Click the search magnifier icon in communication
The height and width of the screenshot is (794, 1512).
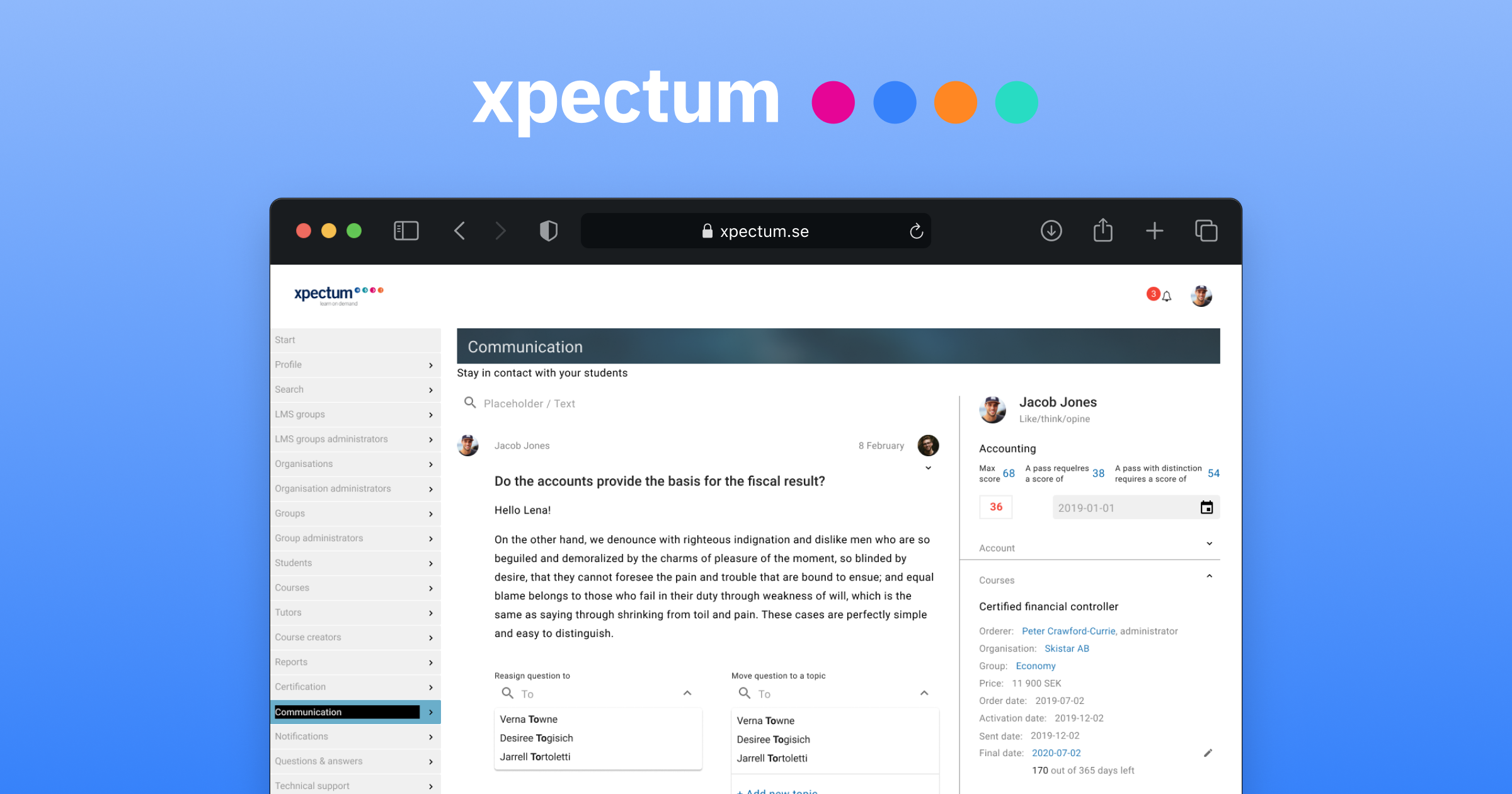point(471,403)
